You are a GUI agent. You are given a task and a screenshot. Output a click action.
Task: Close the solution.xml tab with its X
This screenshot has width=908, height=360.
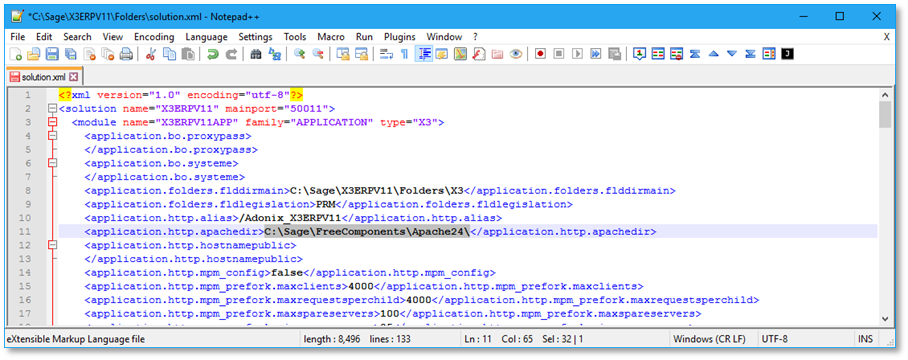73,77
